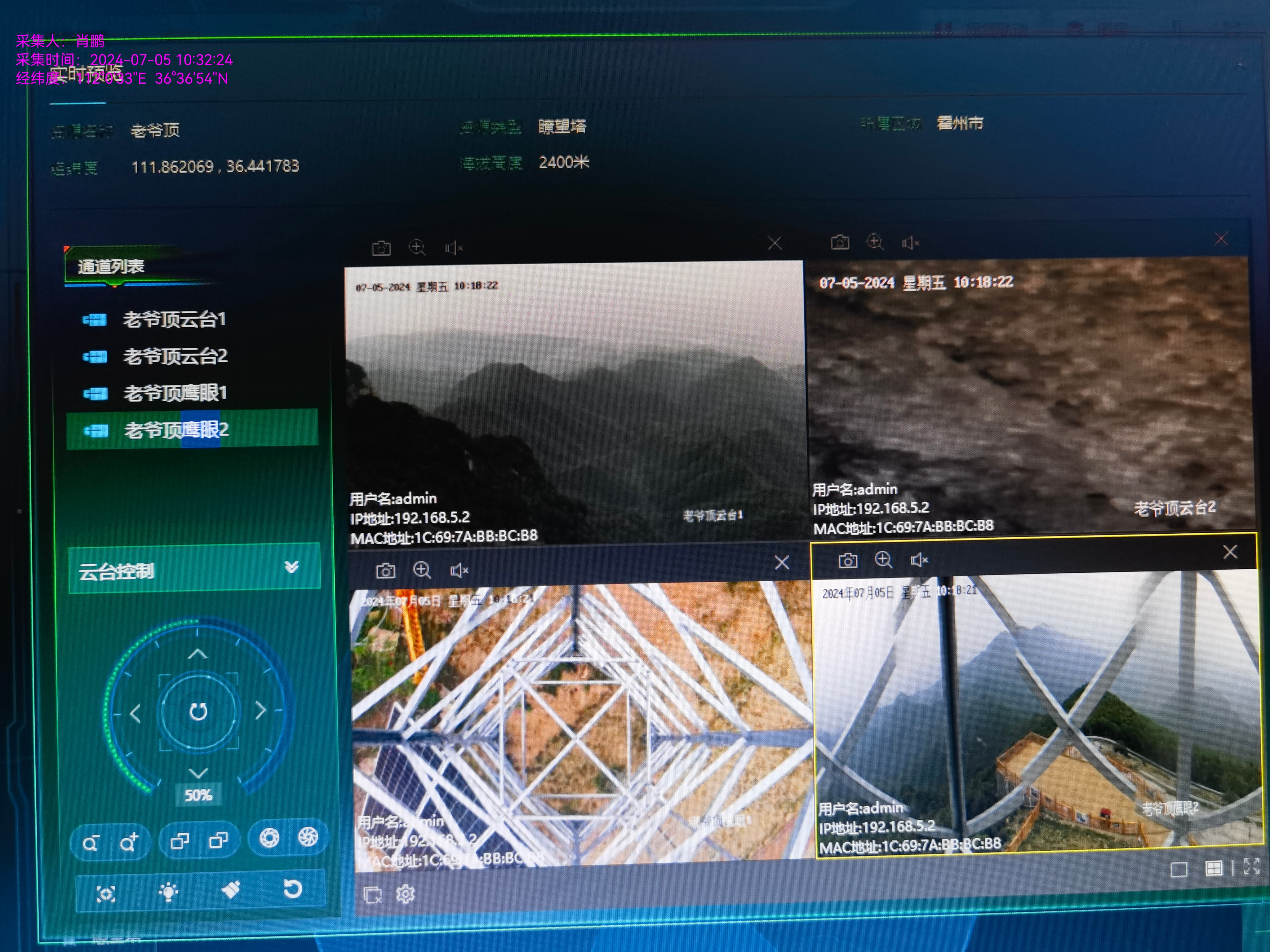Toggle audio mute on 老爷顶鹰眼1 feed
The width and height of the screenshot is (1270, 952).
pos(459,571)
